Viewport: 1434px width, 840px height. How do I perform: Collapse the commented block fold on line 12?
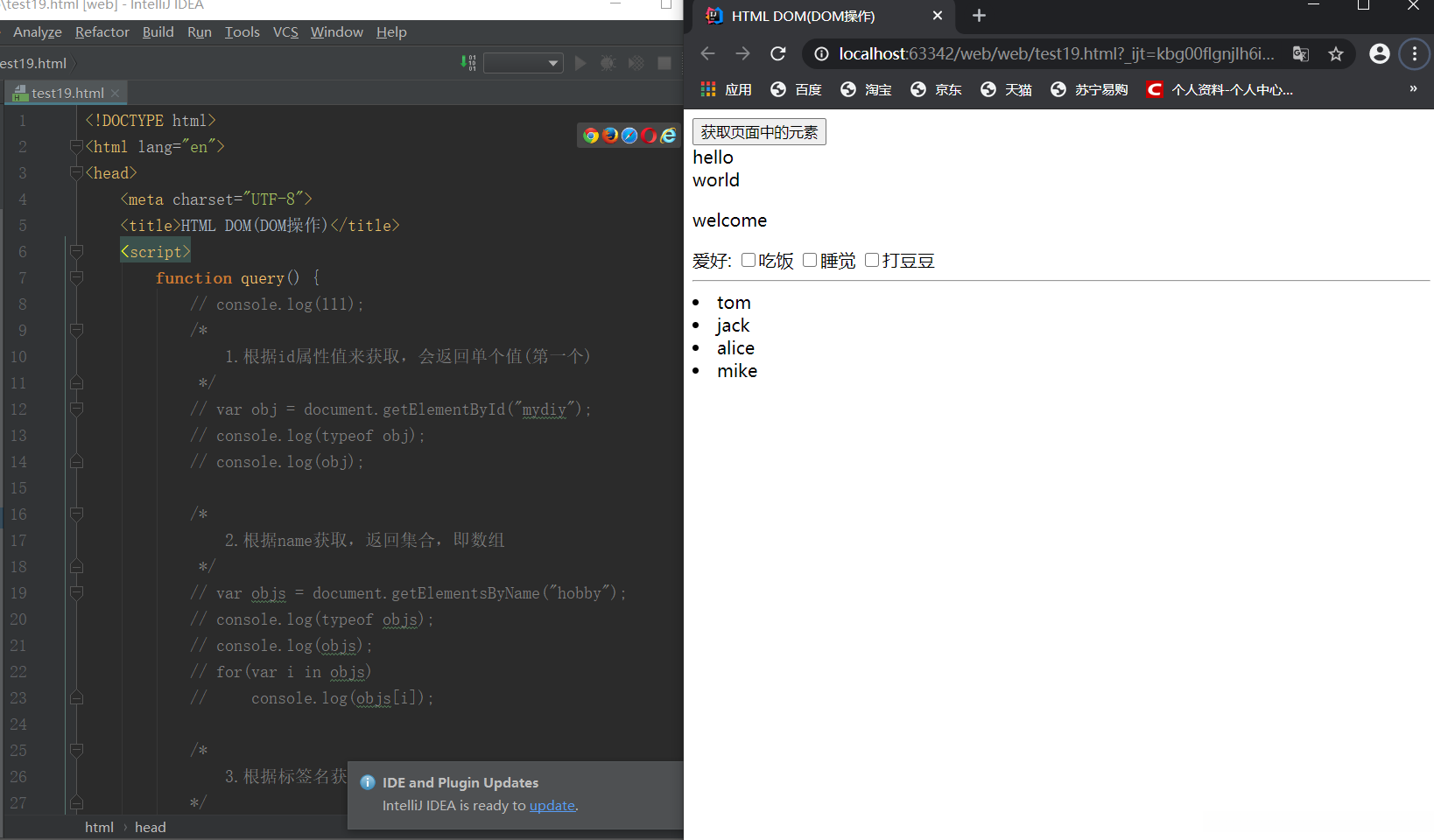click(76, 409)
